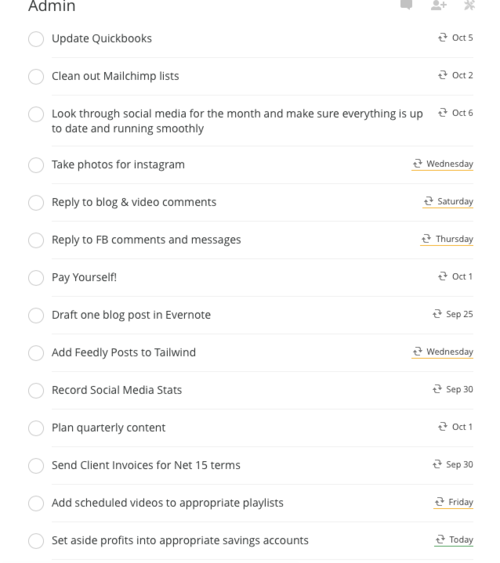This screenshot has width=500, height=563.
Task: Click recurring icon next to Sep 25
Action: point(437,314)
